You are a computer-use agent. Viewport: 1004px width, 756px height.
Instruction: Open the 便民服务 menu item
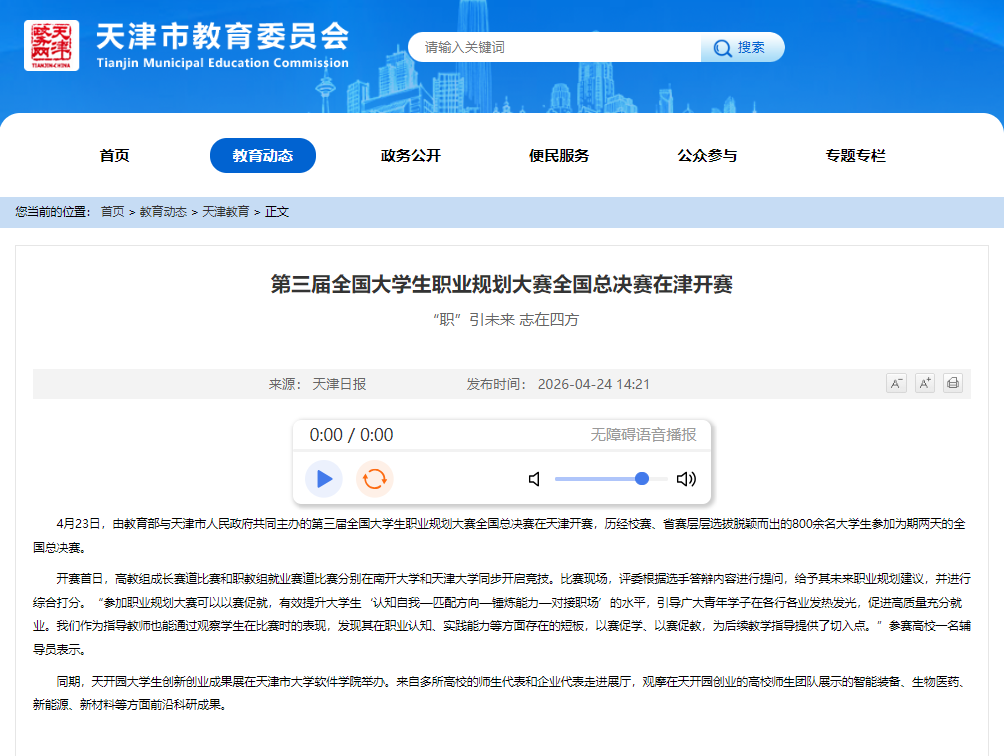[559, 156]
